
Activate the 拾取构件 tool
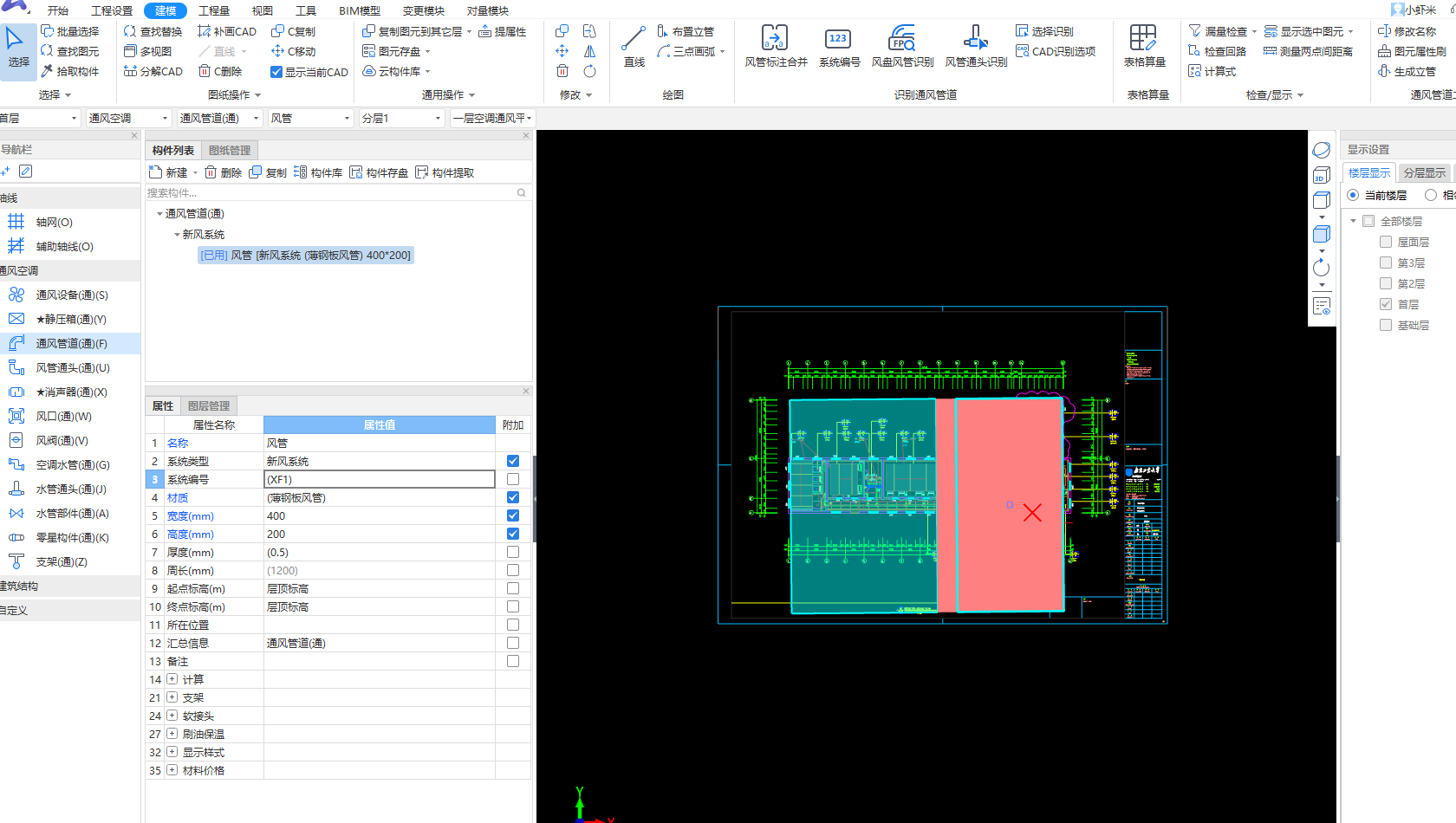(x=70, y=71)
